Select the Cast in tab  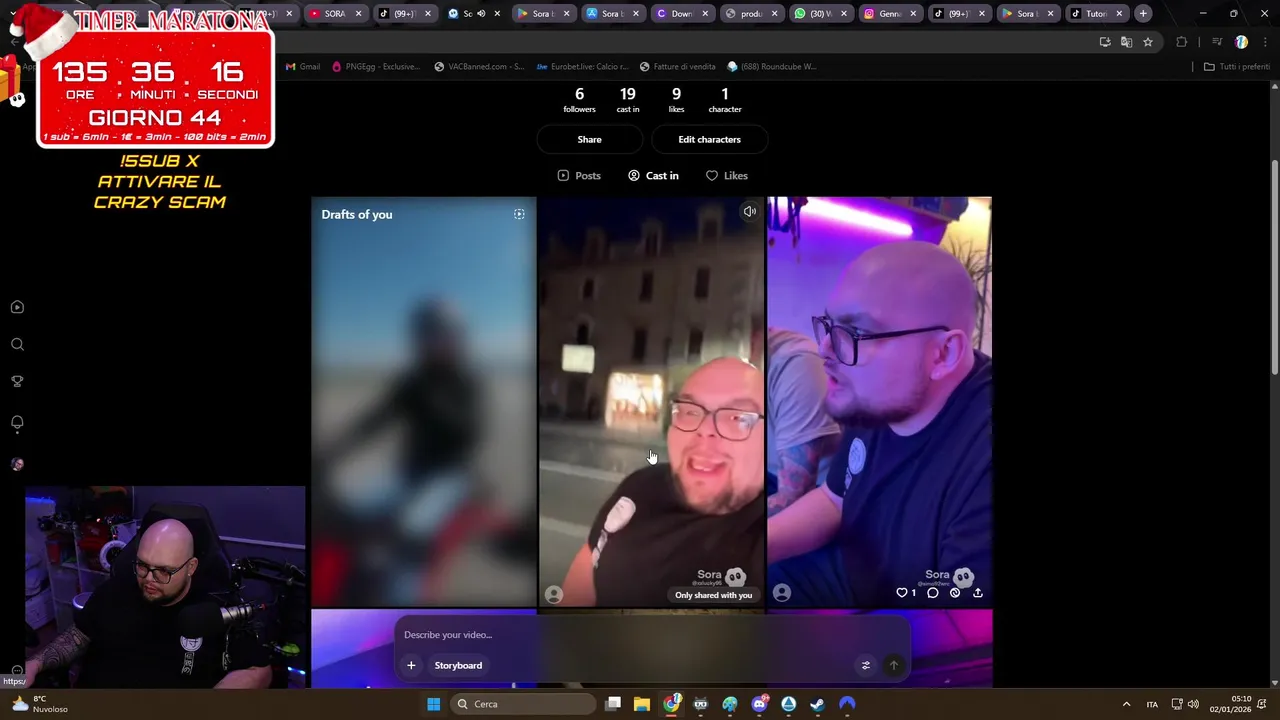coord(653,175)
